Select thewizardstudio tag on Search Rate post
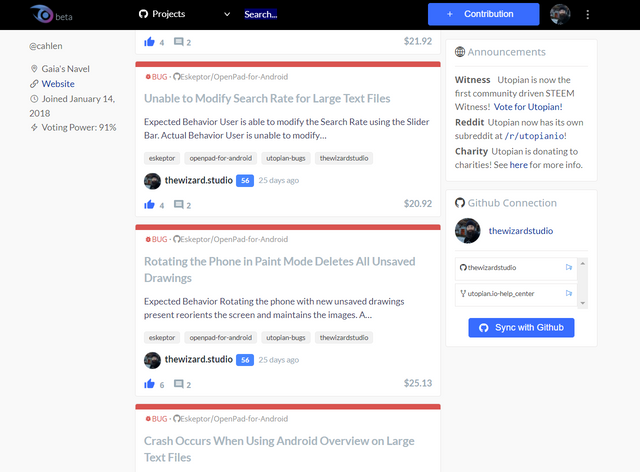 (344, 158)
